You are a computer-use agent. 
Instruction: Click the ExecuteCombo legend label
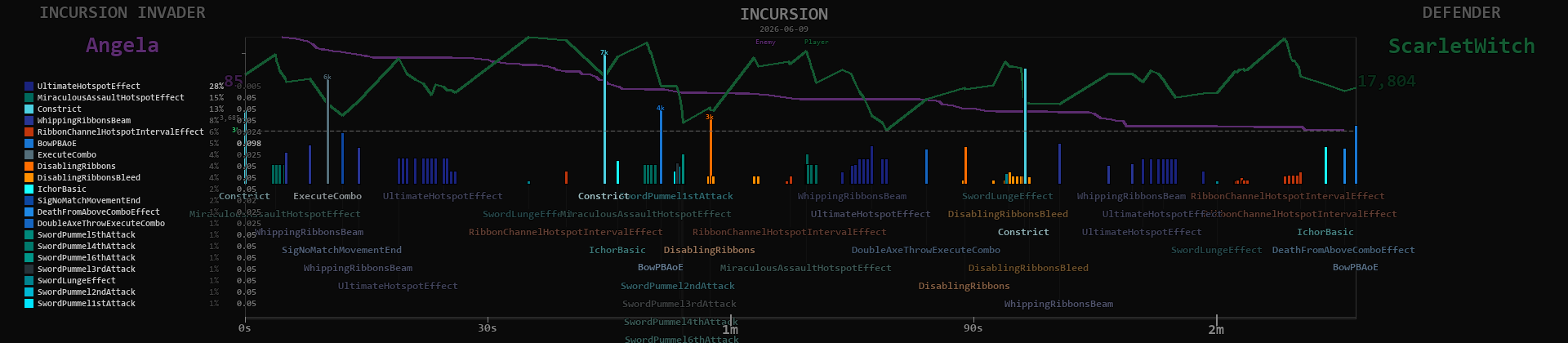pos(67,154)
